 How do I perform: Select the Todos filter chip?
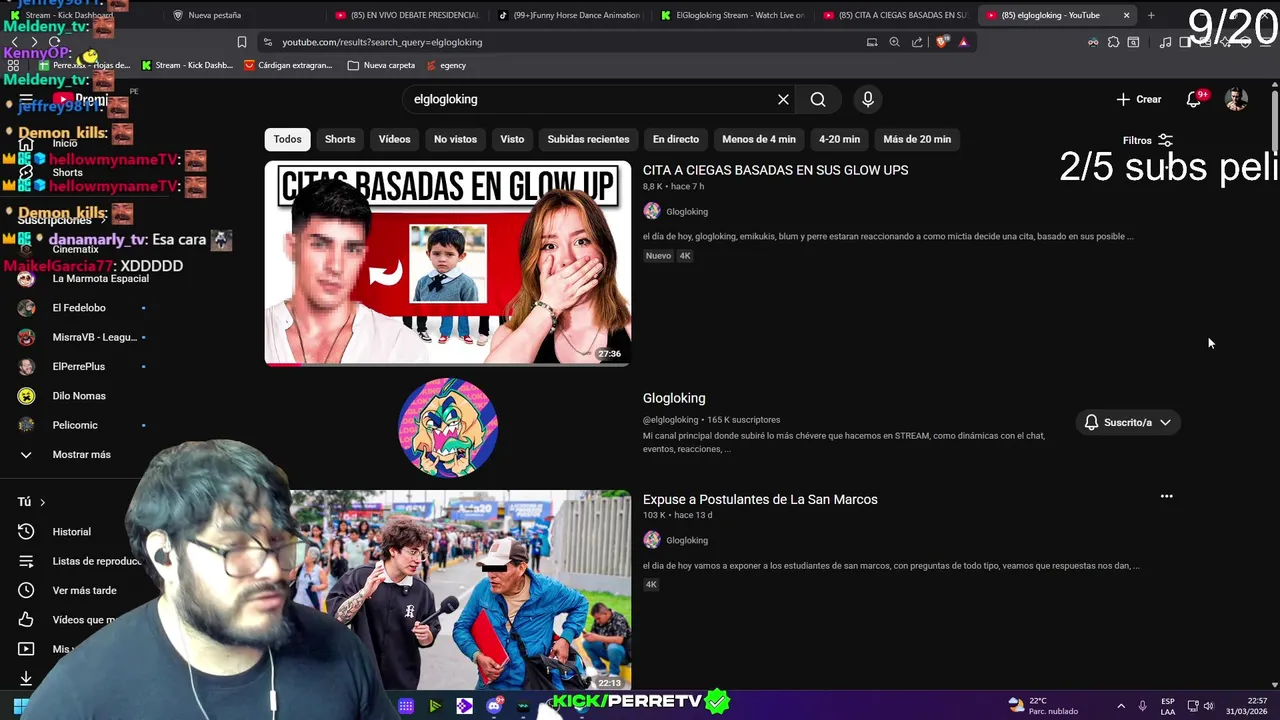pyautogui.click(x=287, y=139)
